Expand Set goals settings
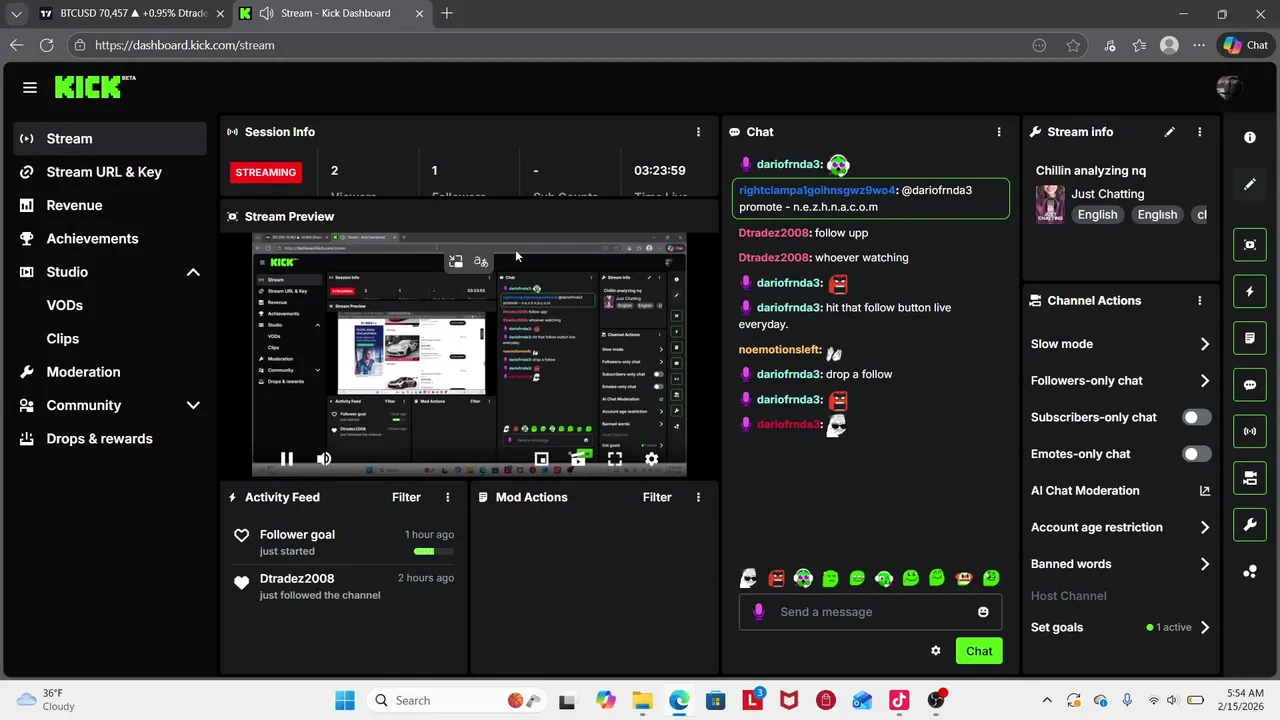1280x720 pixels. tap(1204, 627)
